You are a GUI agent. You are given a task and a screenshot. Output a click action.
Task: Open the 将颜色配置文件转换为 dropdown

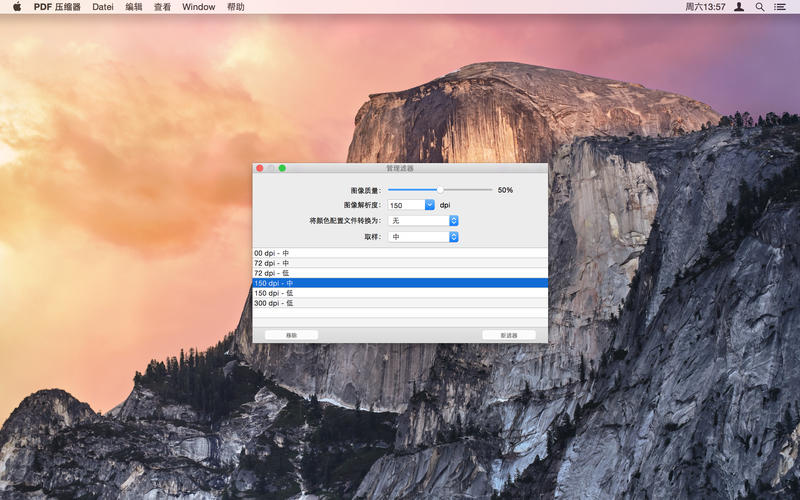pyautogui.click(x=424, y=220)
